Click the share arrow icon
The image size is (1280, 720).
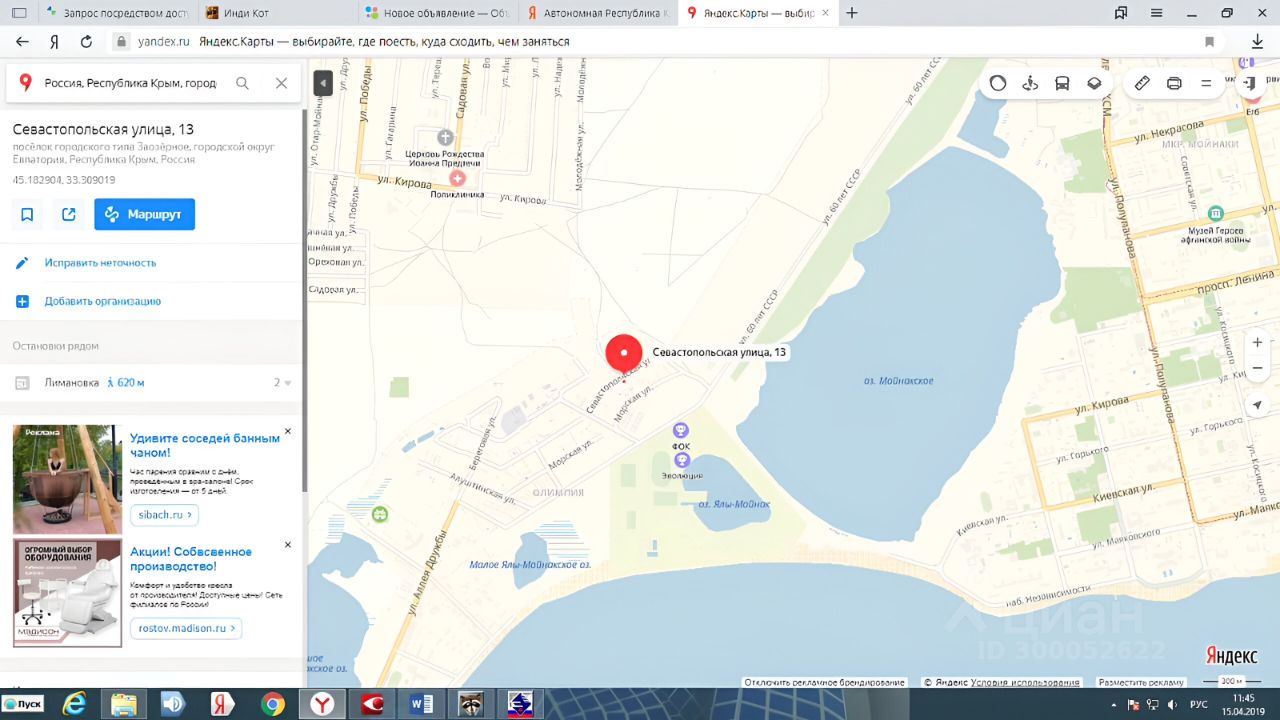click(68, 214)
